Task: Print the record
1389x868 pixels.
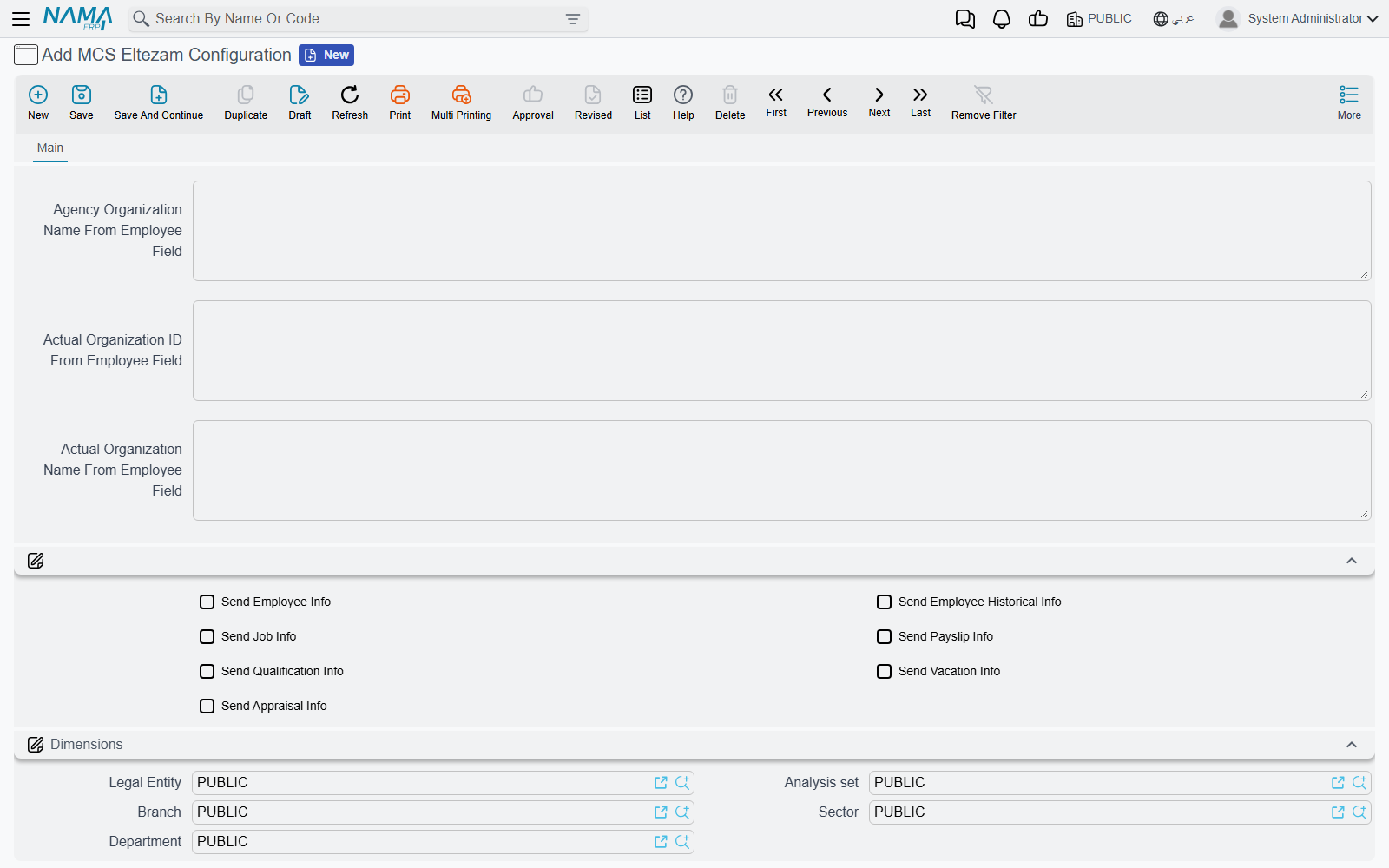Action: coord(400,102)
